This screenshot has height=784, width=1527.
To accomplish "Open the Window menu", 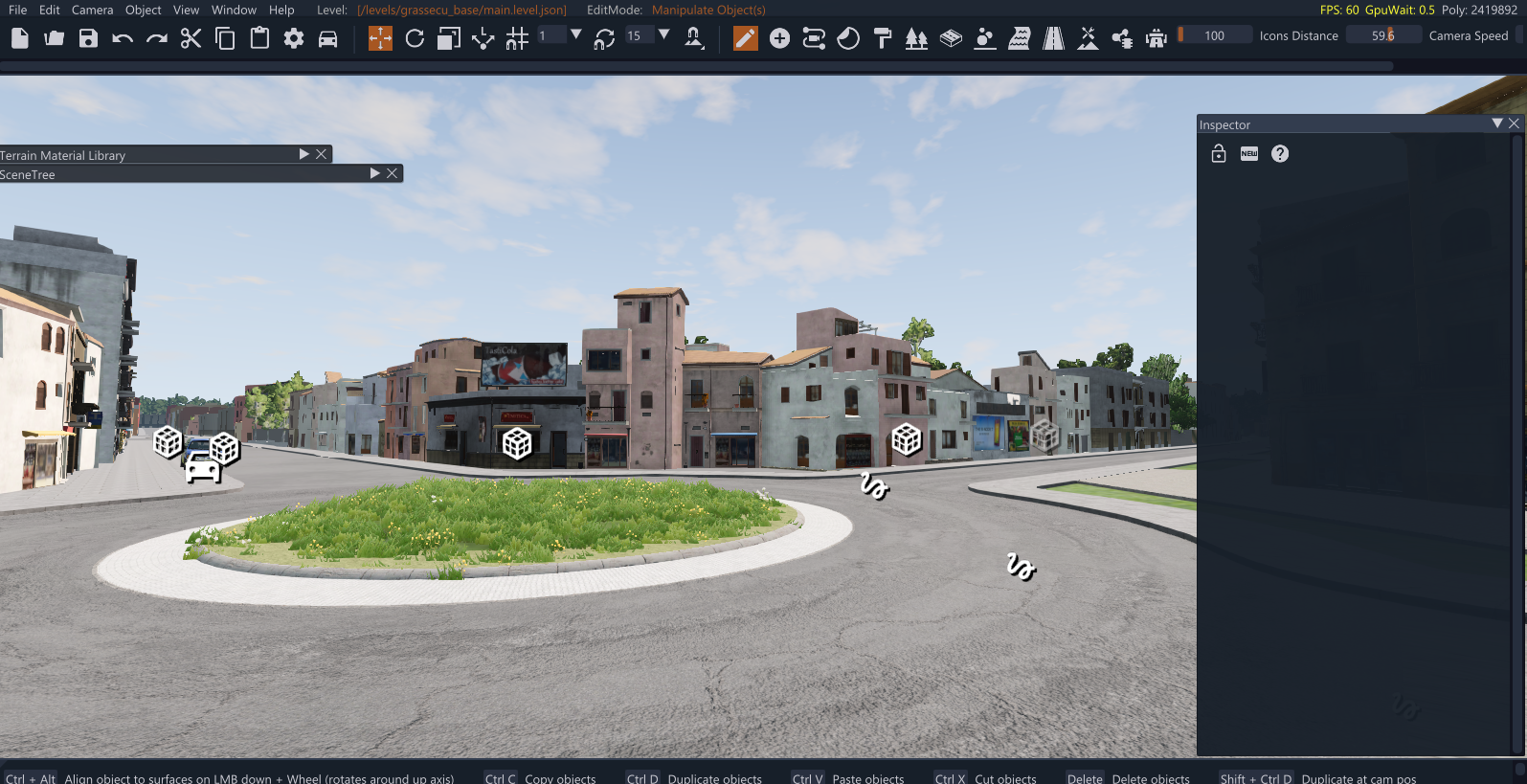I will pos(234,10).
